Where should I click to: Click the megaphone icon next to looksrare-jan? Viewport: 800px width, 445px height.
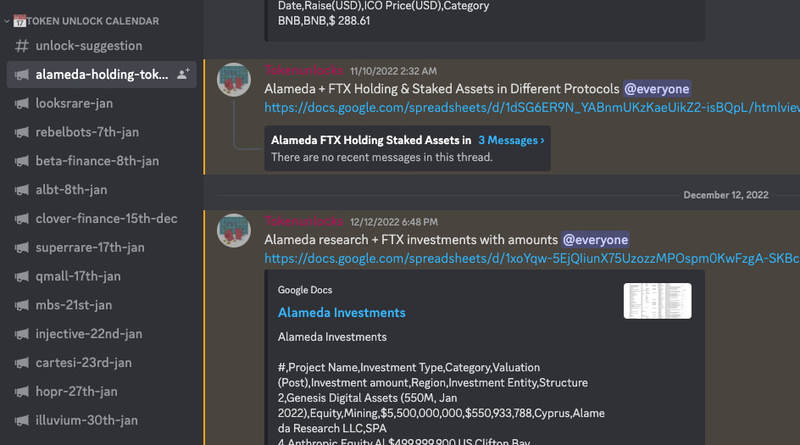[21, 103]
